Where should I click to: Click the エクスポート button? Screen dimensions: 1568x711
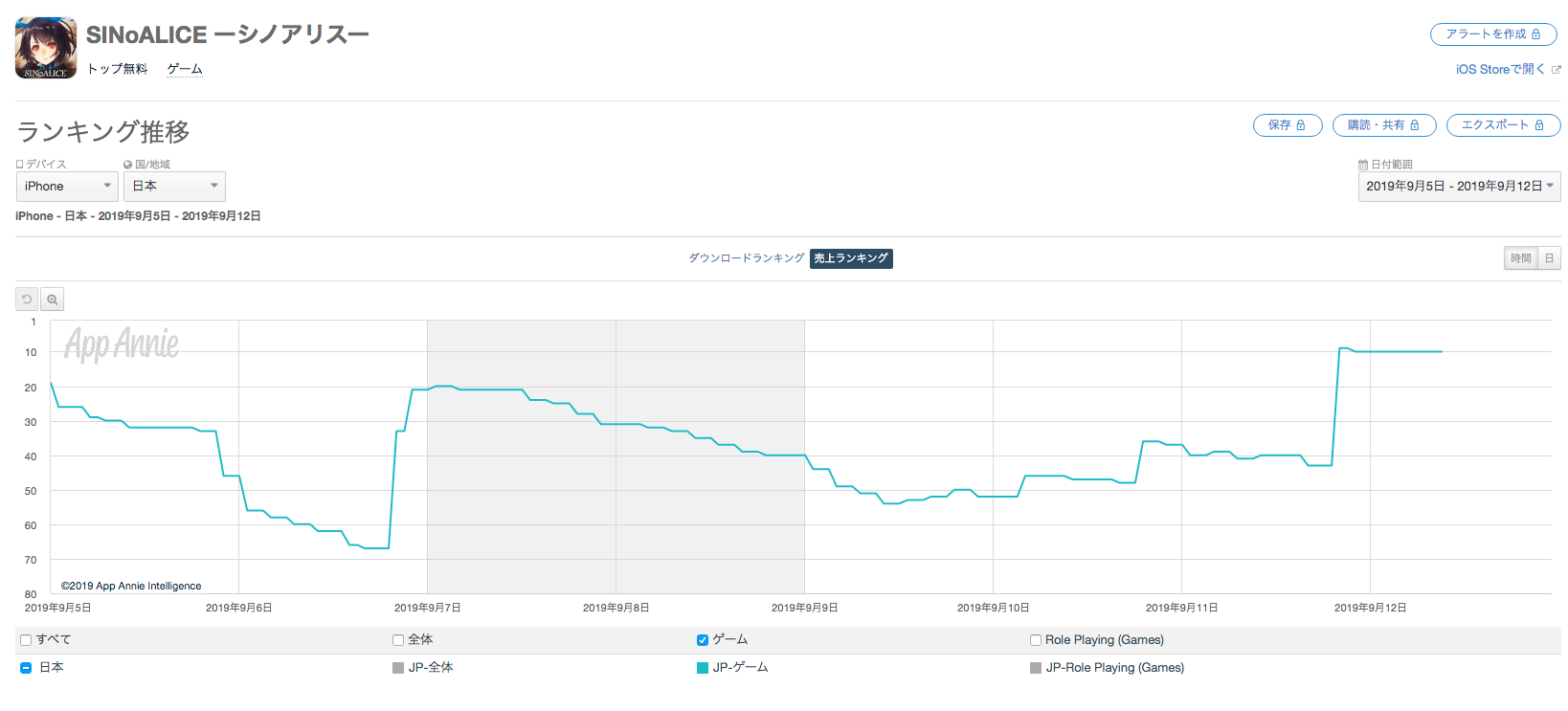pyautogui.click(x=1503, y=125)
